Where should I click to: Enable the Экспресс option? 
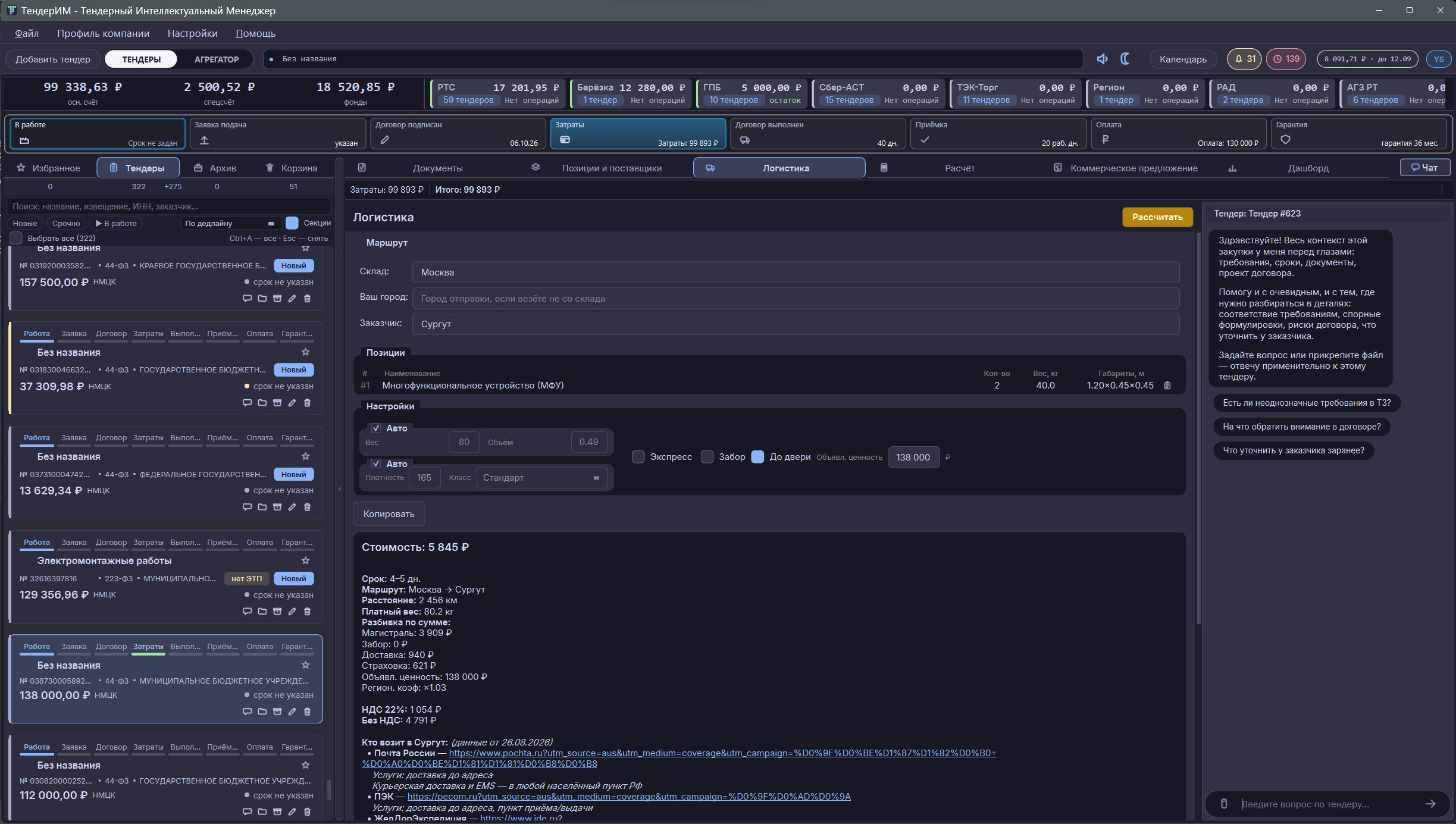638,457
